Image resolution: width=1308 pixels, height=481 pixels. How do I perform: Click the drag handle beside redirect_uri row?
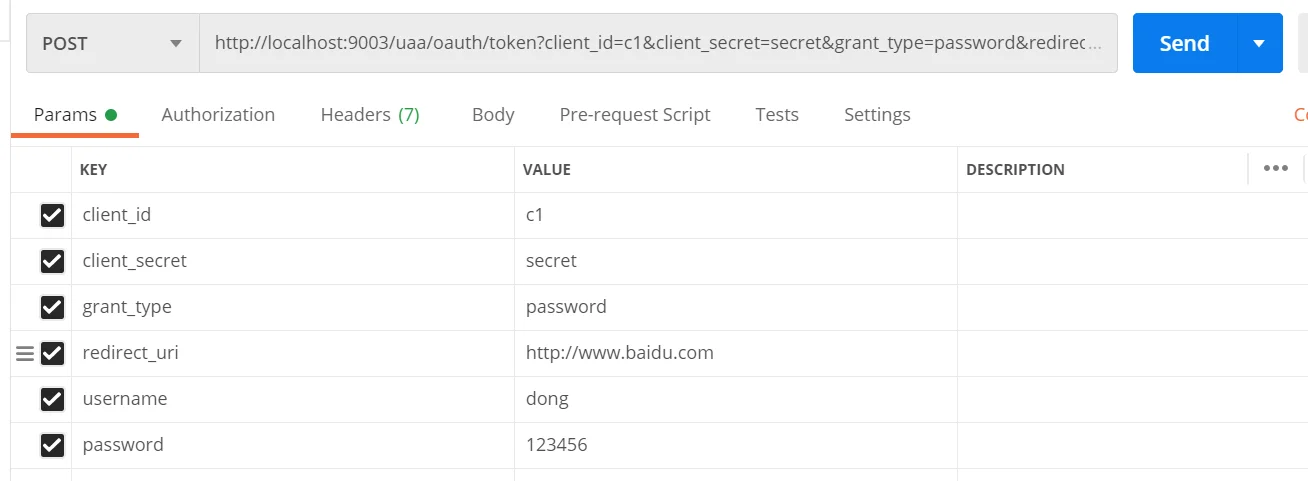(x=25, y=353)
